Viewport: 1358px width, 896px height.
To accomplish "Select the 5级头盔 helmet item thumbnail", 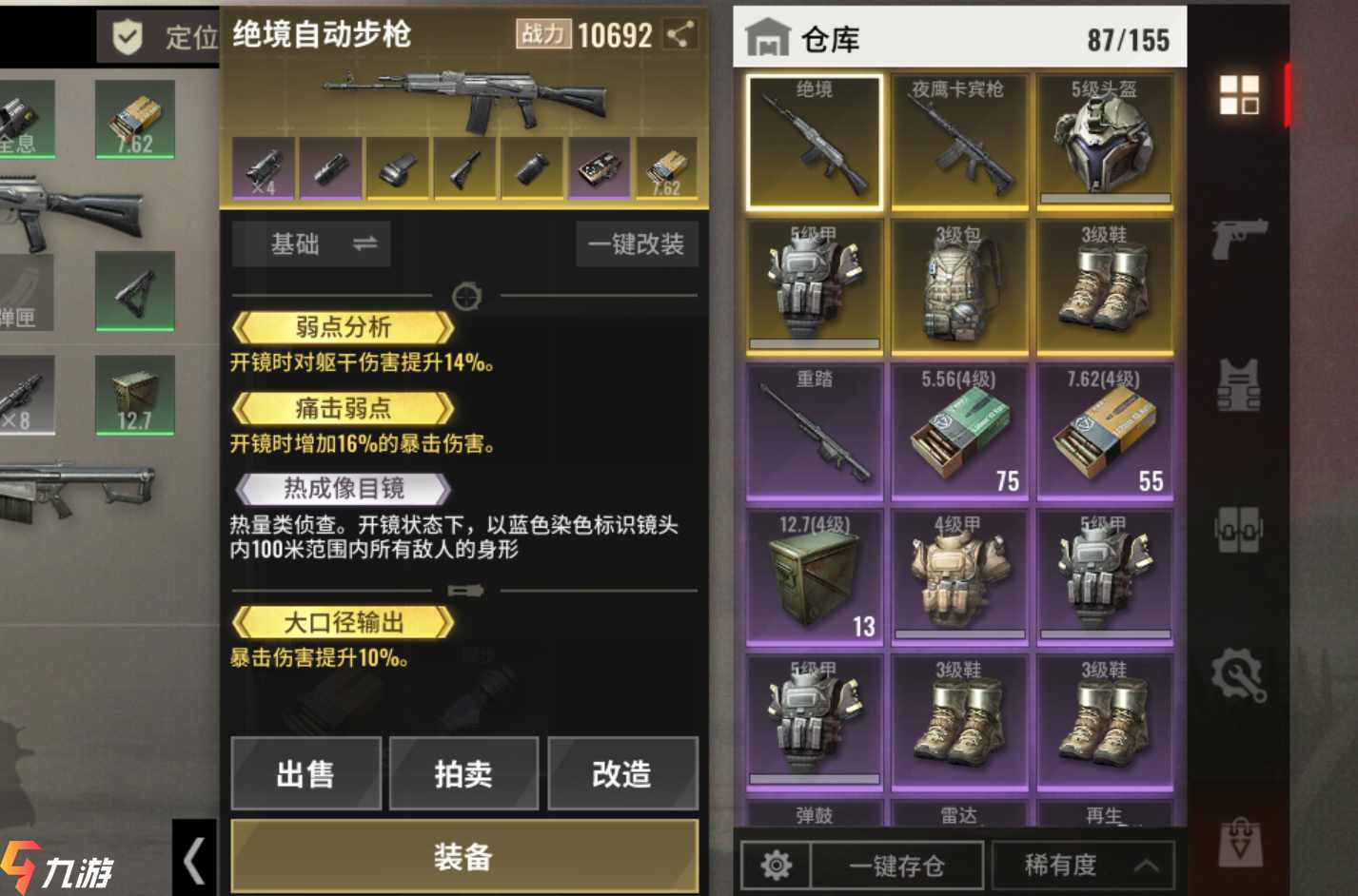I will (1105, 141).
